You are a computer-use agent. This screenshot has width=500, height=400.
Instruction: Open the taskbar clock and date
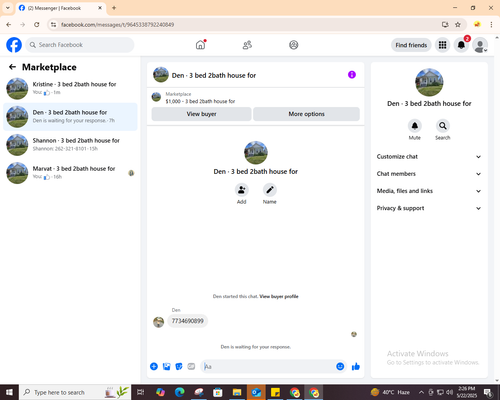point(467,392)
